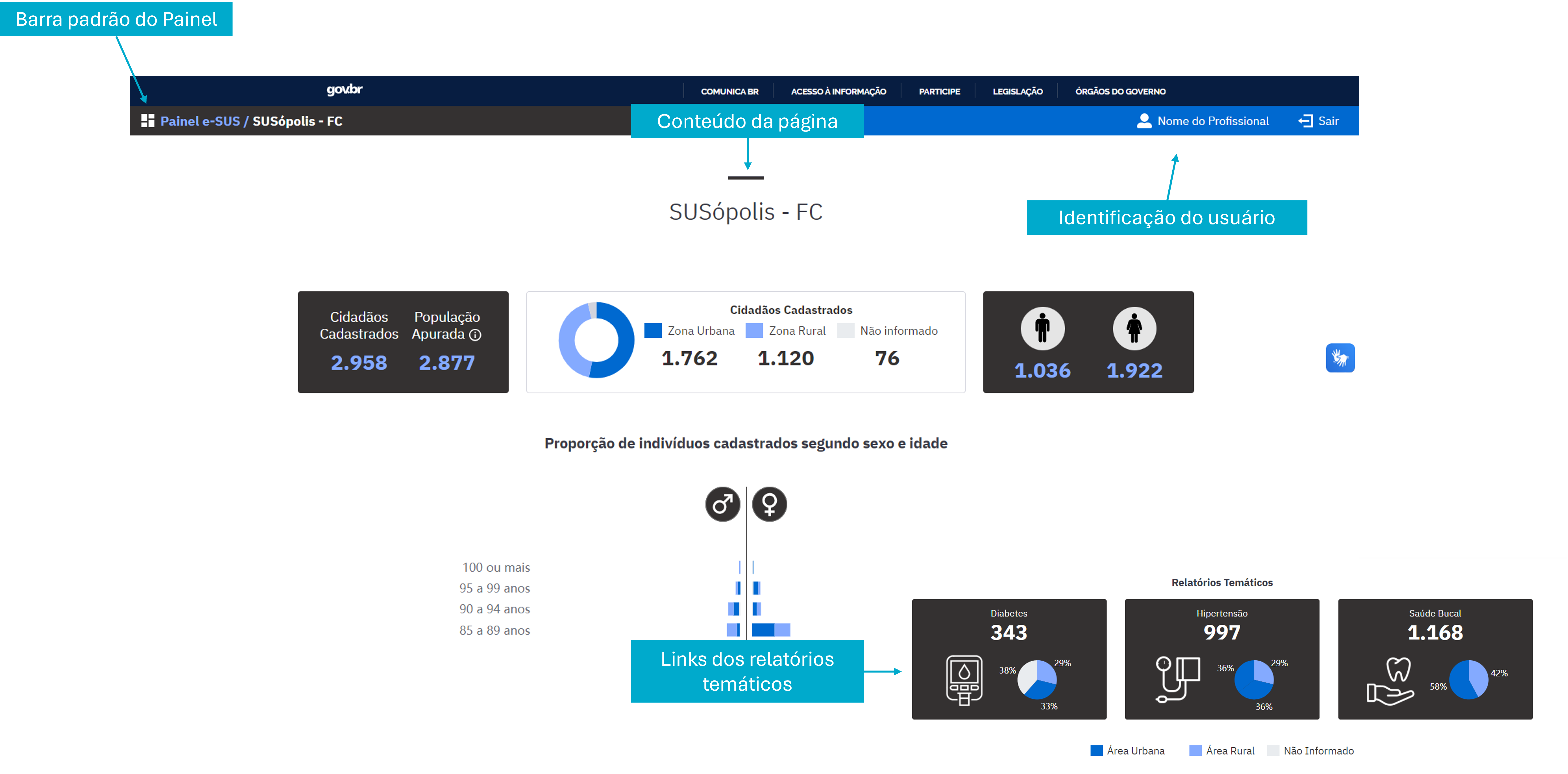Click male count 1.036

click(1042, 371)
